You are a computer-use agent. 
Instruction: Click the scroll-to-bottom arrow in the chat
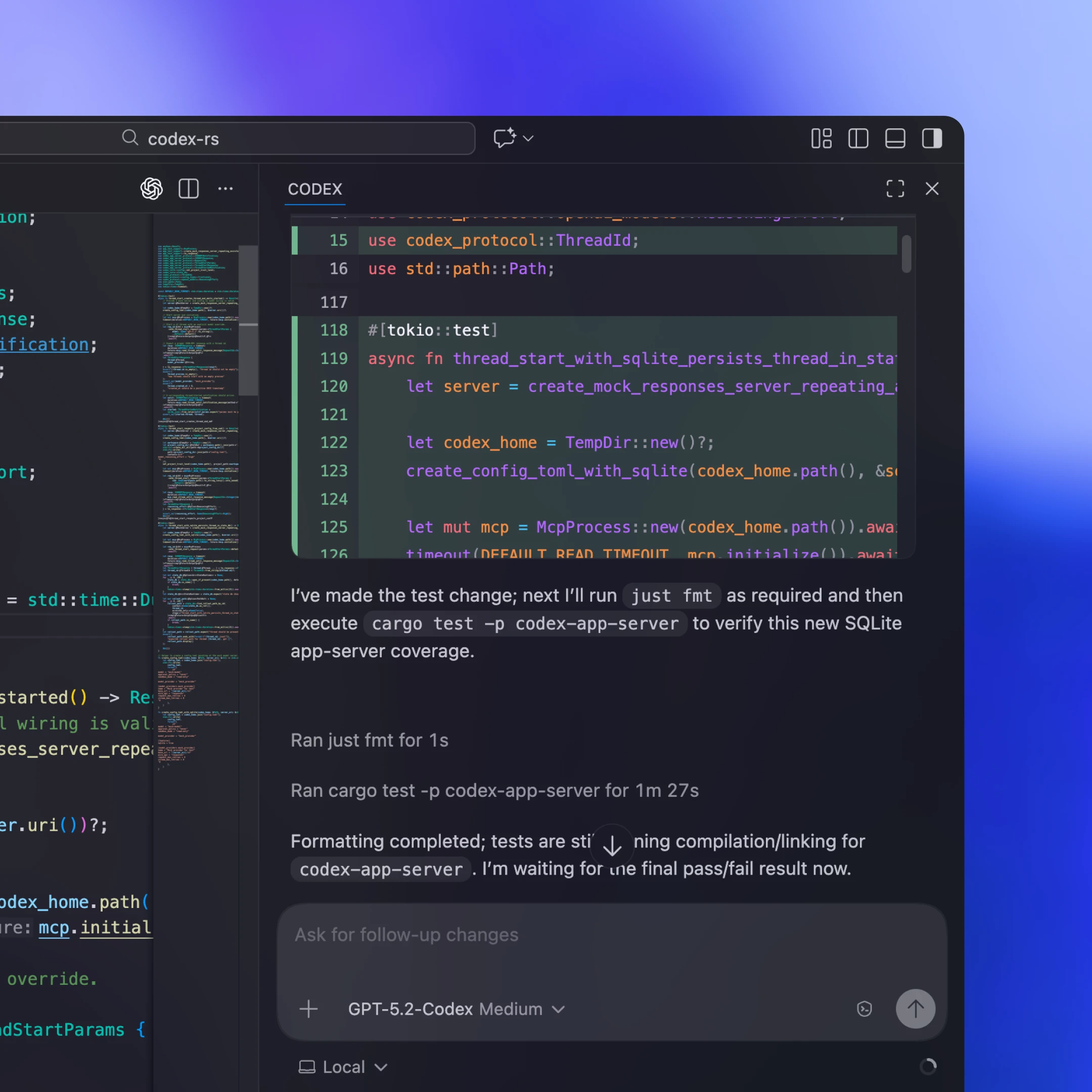coord(612,846)
